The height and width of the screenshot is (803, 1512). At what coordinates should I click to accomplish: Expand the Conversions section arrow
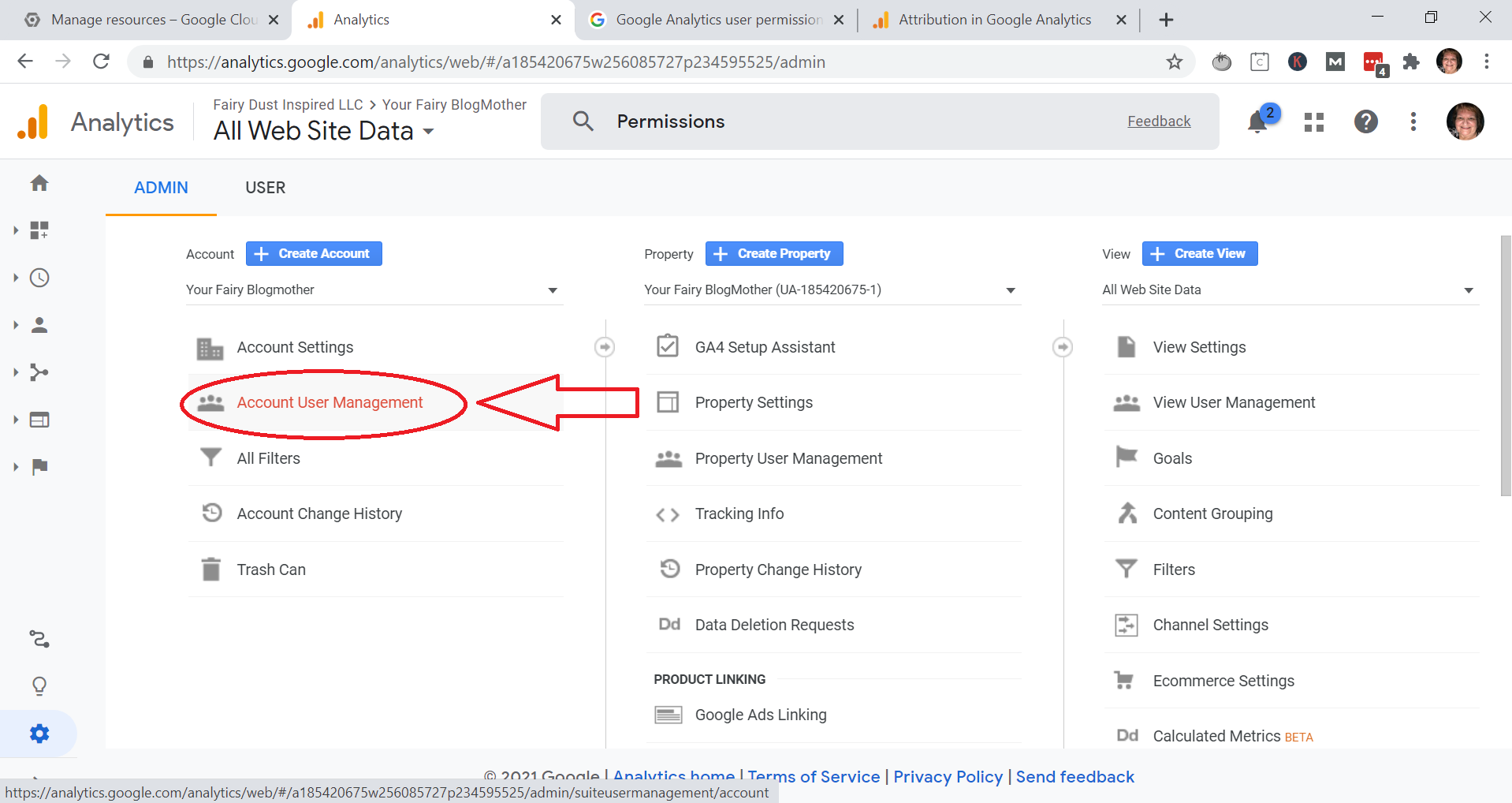16,467
